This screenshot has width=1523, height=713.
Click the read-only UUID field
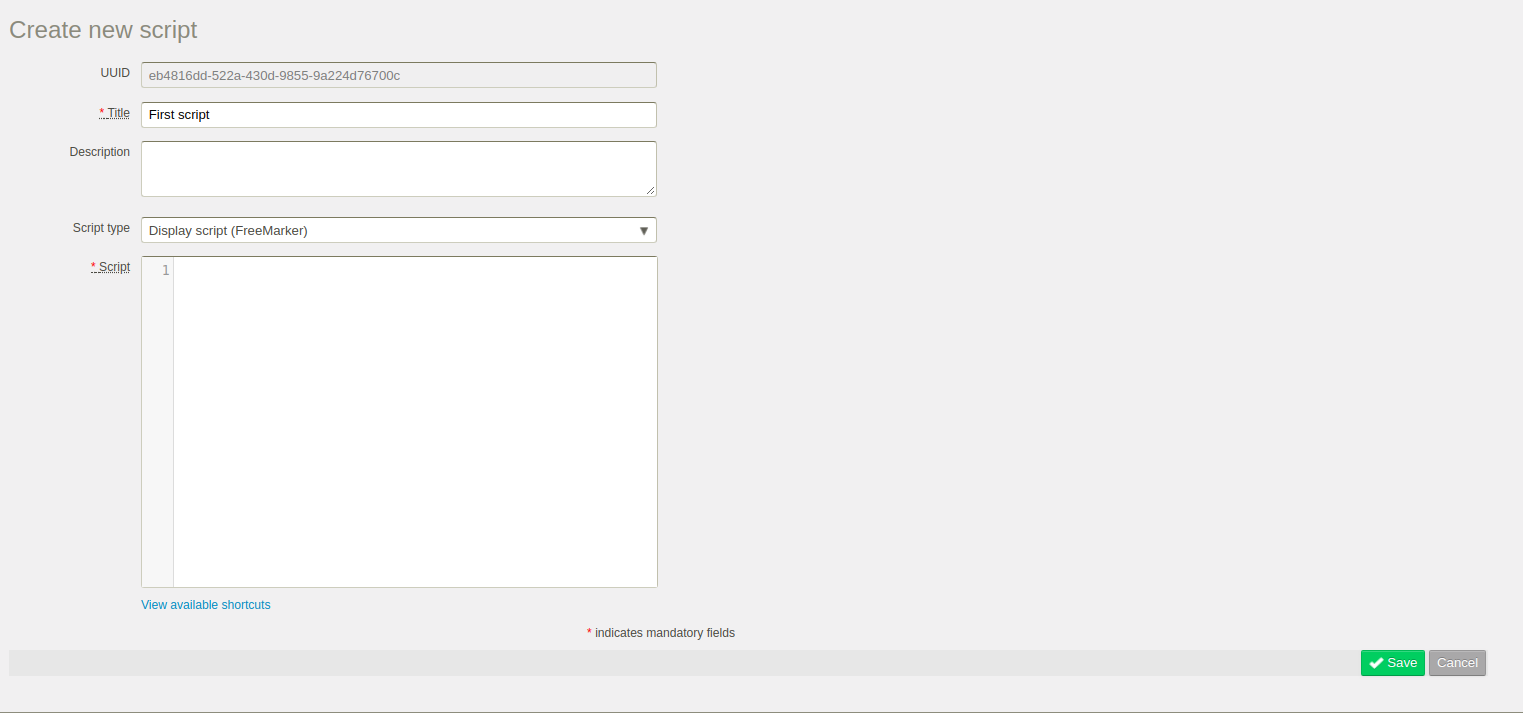pyautogui.click(x=399, y=75)
